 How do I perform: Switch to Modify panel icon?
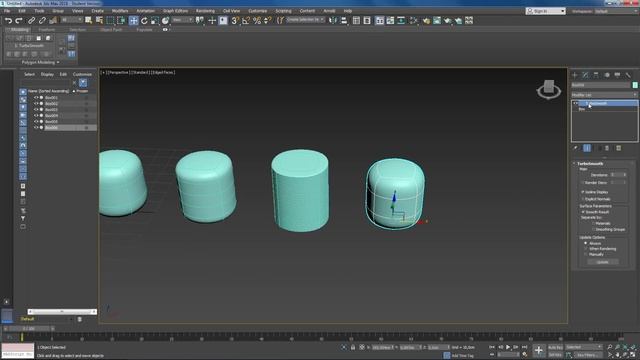(585, 75)
